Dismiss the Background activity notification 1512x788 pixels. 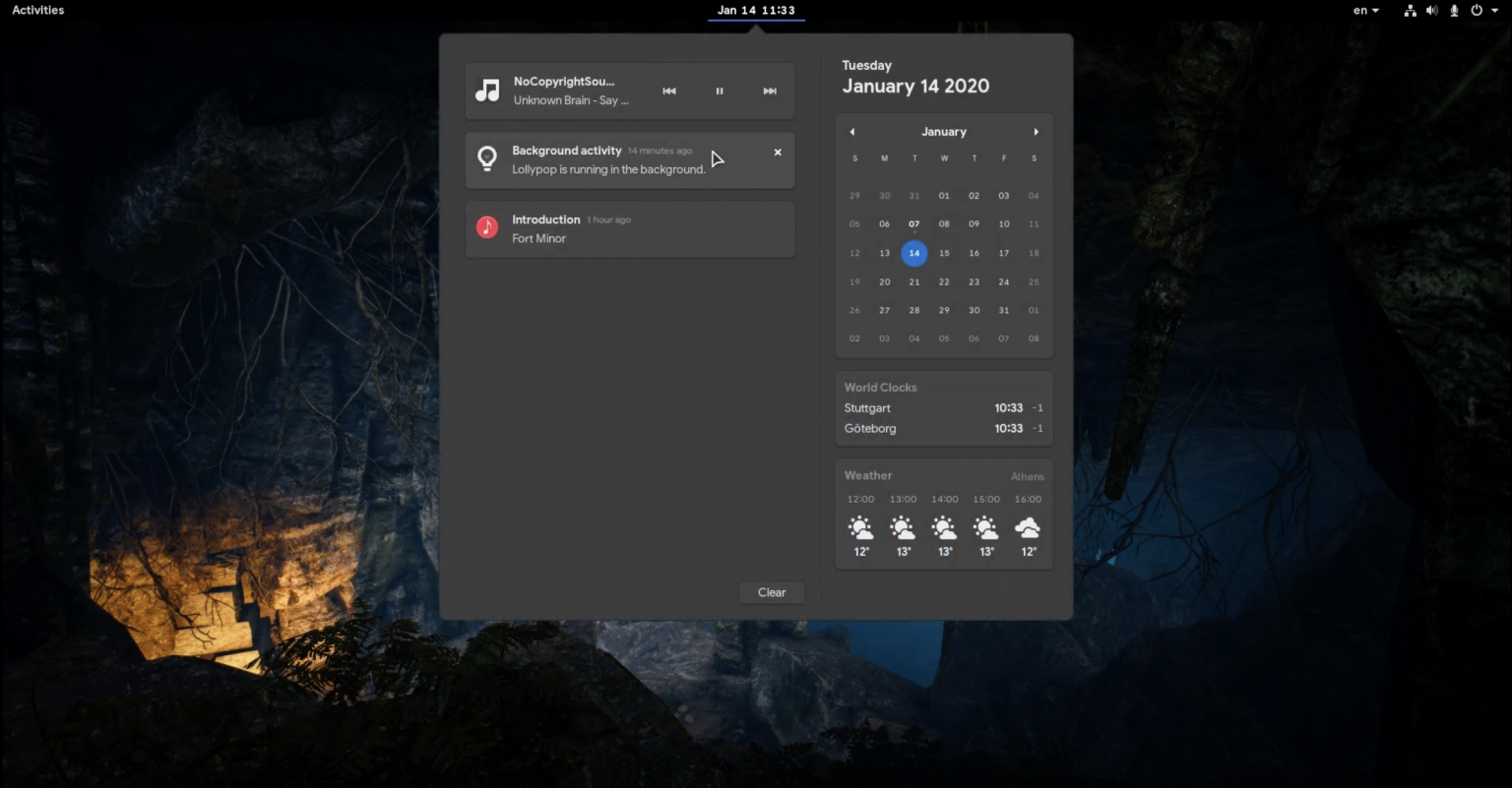click(x=778, y=152)
